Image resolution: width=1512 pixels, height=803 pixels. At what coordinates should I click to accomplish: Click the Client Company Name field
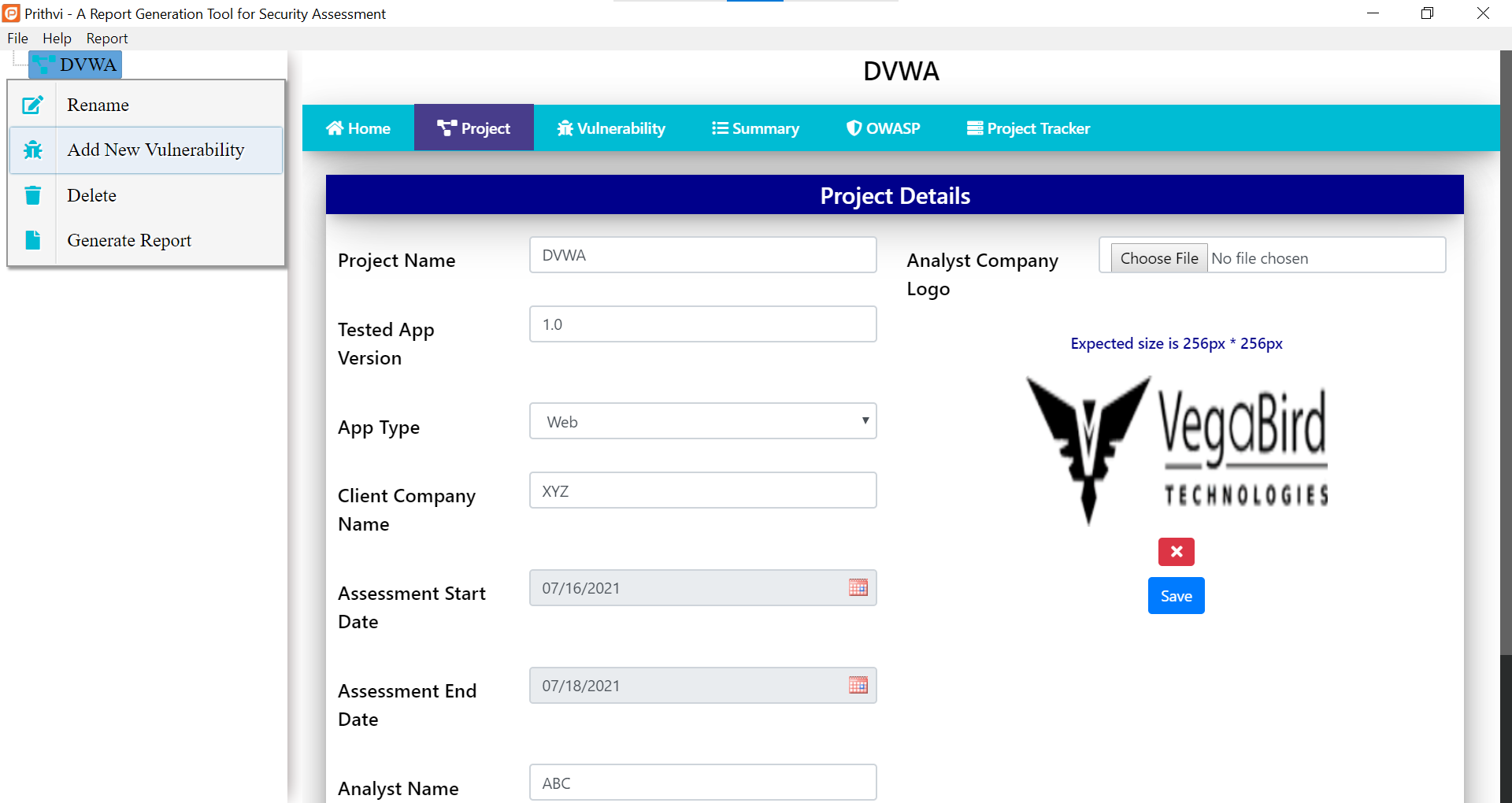pos(702,490)
